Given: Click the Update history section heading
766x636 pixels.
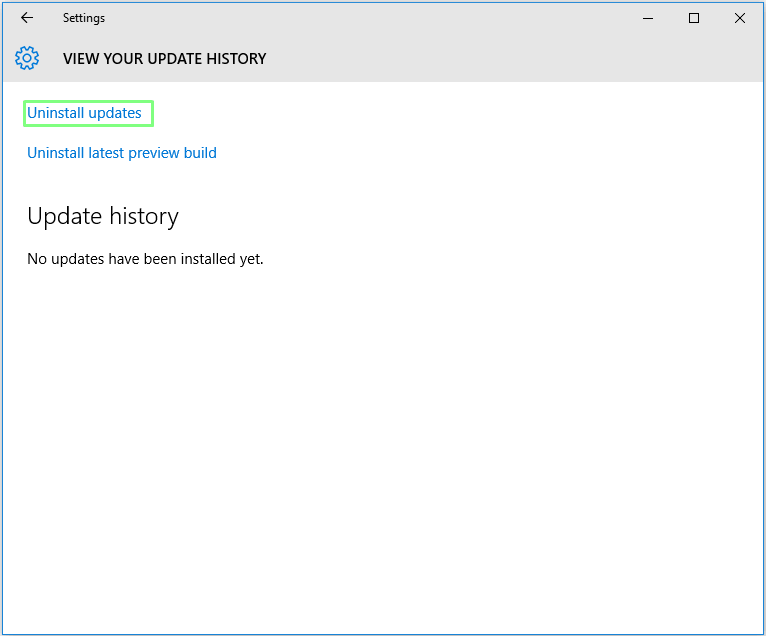Looking at the screenshot, I should tap(103, 216).
